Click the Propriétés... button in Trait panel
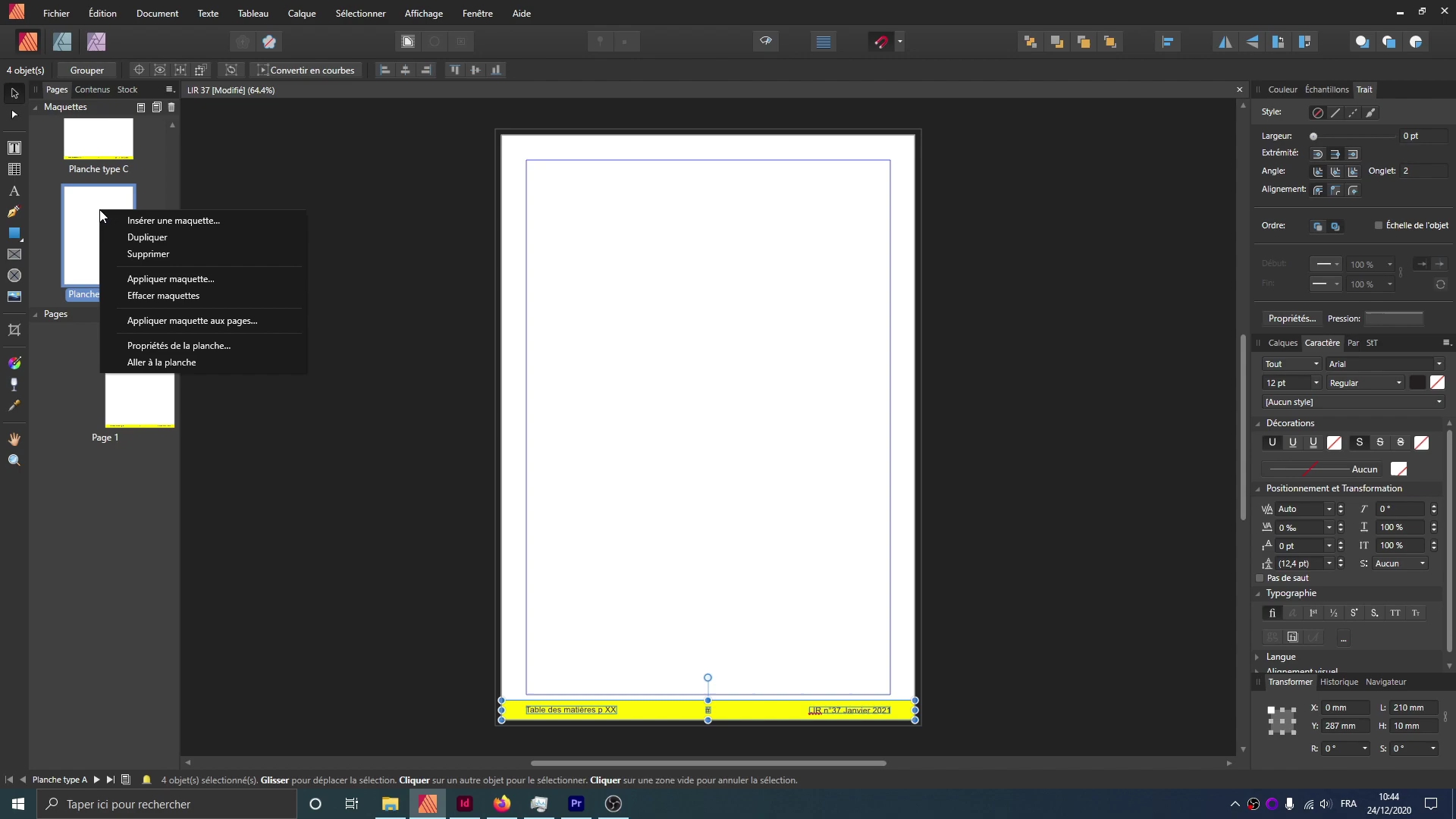The width and height of the screenshot is (1456, 819). point(1291,318)
